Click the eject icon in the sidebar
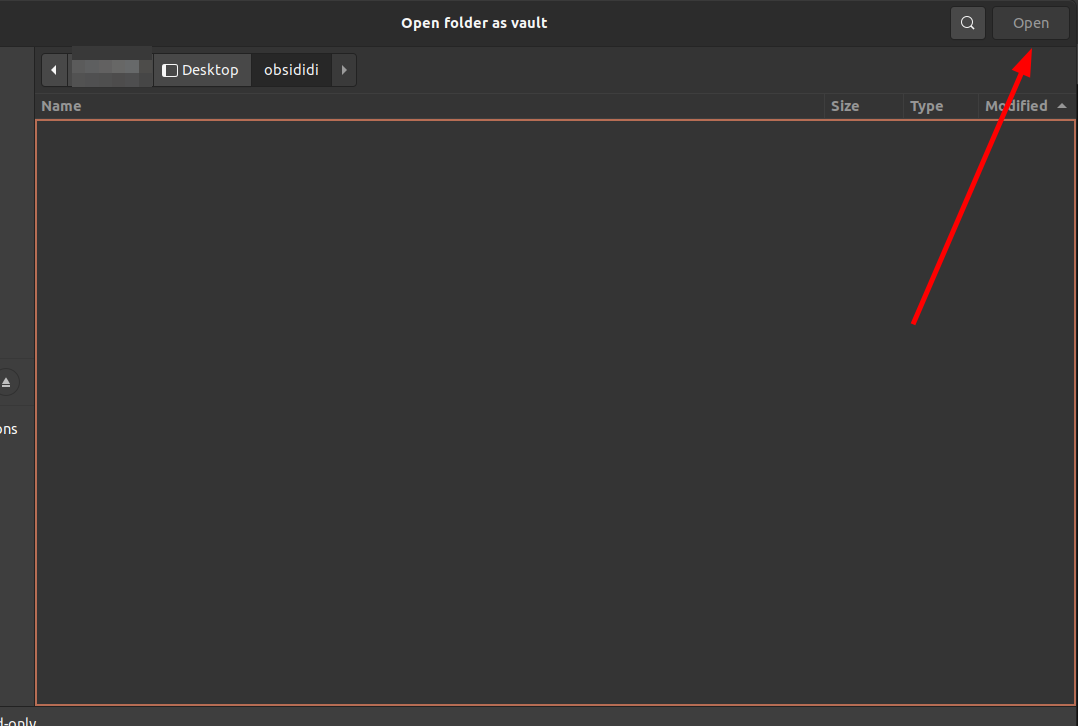The height and width of the screenshot is (726, 1078). 6,383
